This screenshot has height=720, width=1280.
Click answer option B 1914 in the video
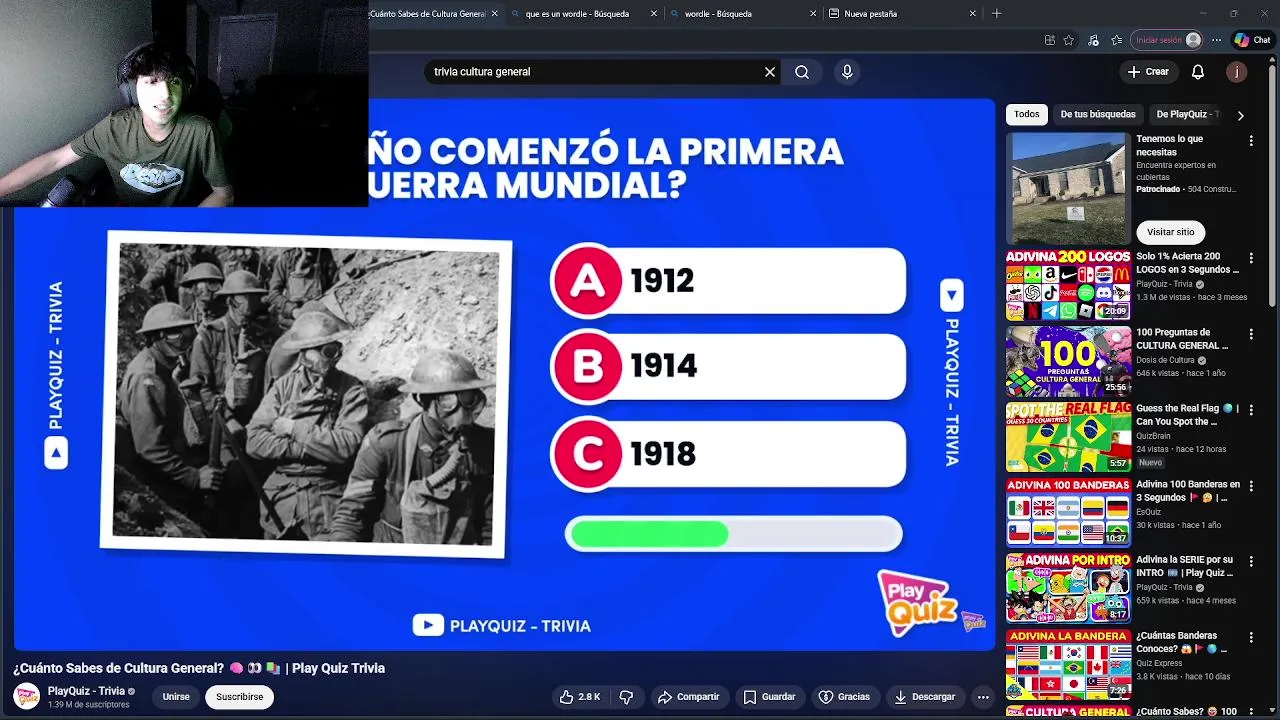[x=728, y=367]
